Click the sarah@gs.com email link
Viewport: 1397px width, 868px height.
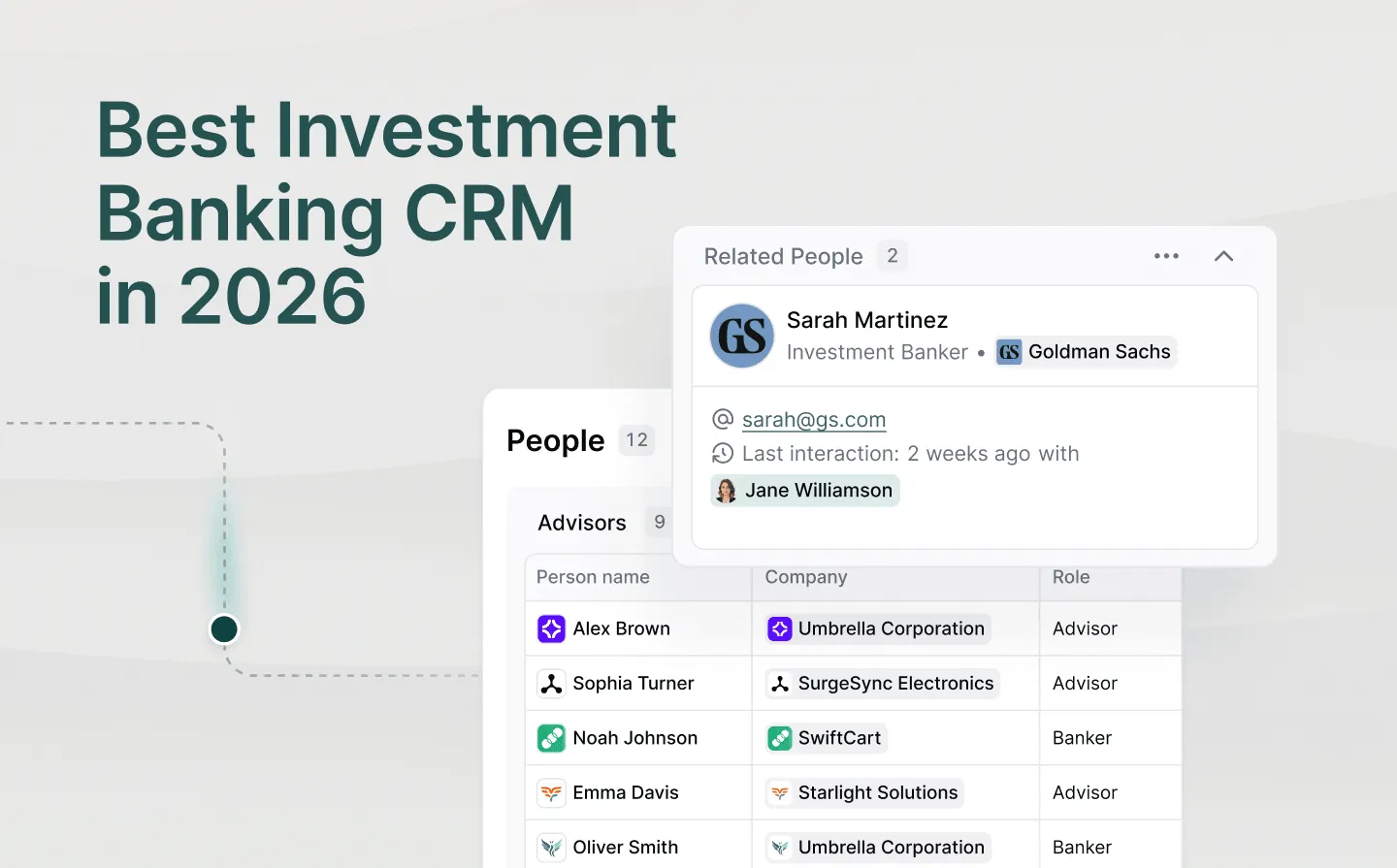click(x=814, y=420)
